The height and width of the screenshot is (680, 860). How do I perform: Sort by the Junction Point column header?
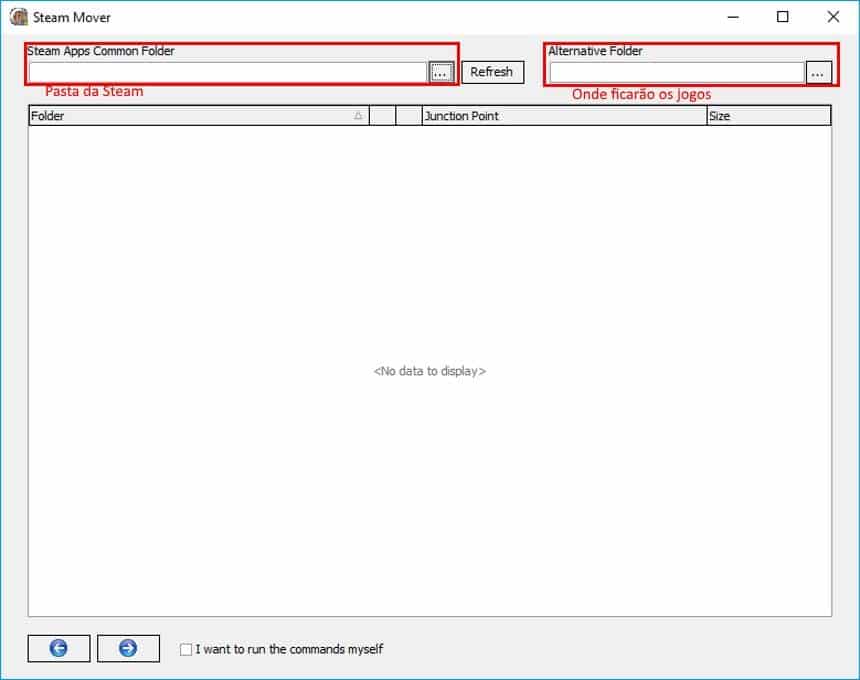pyautogui.click(x=564, y=116)
